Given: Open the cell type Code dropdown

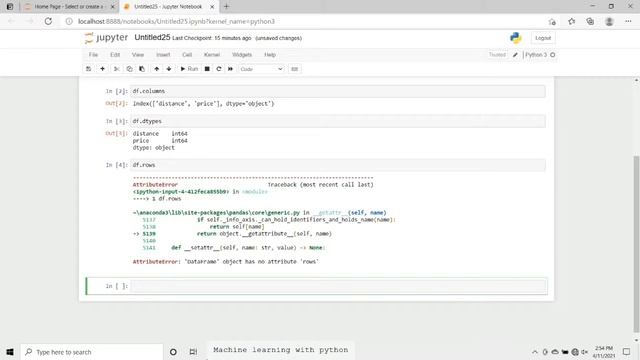Looking at the screenshot, I should (261, 69).
